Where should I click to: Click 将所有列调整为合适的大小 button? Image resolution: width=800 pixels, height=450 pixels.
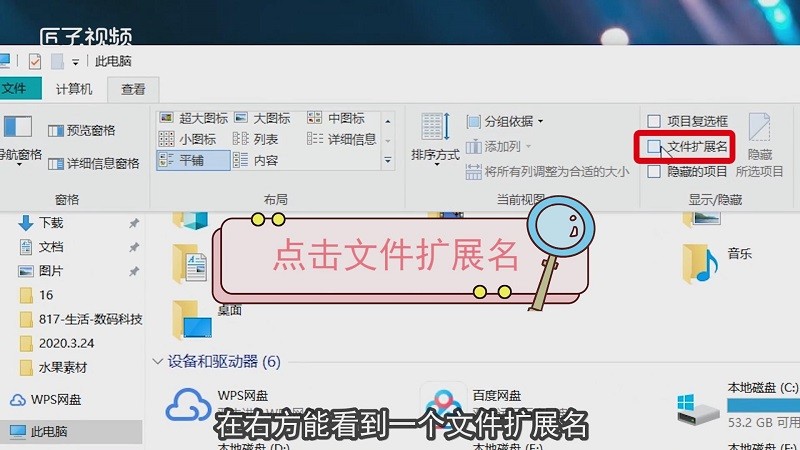click(547, 171)
